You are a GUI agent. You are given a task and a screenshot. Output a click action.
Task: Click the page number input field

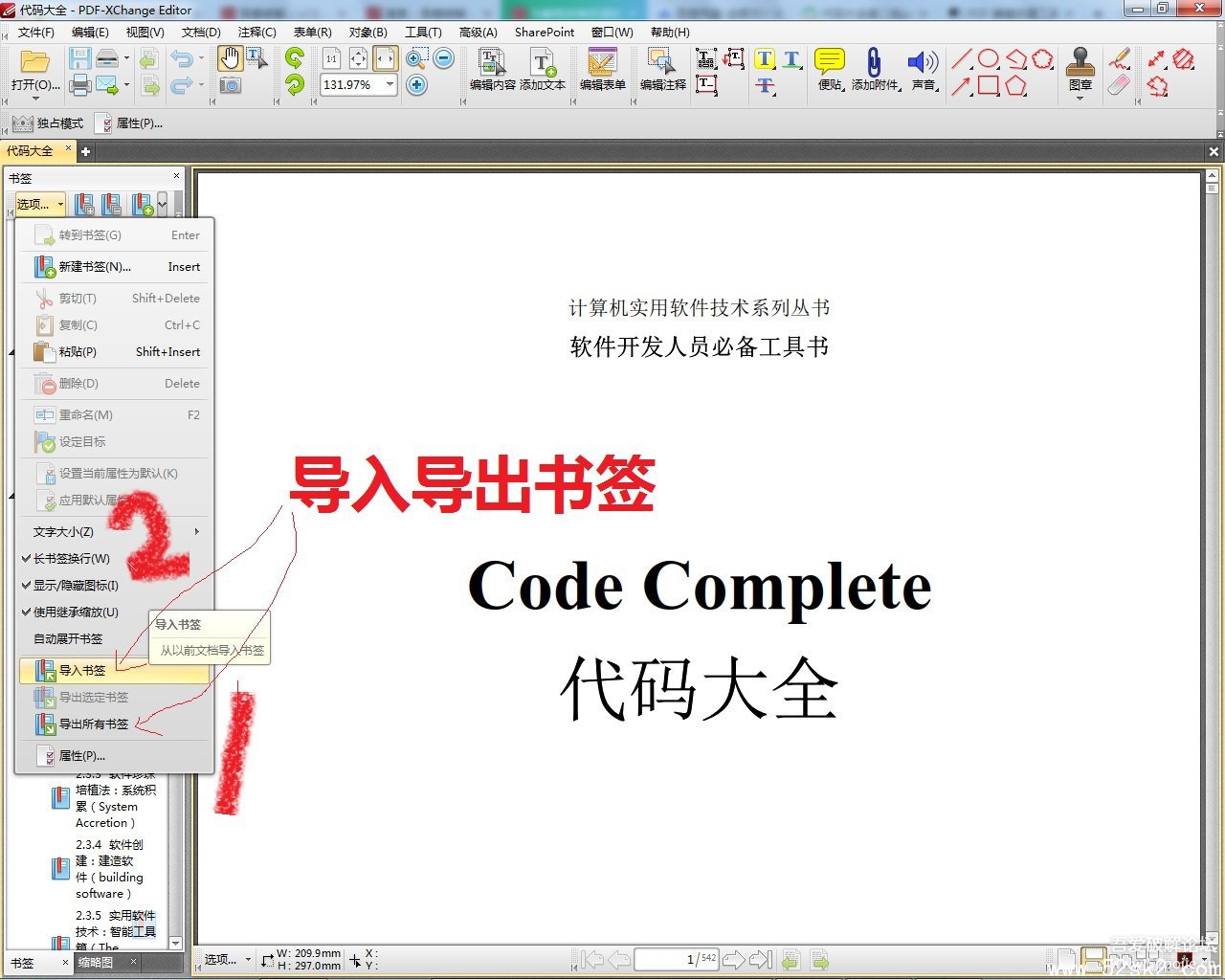pos(677,959)
